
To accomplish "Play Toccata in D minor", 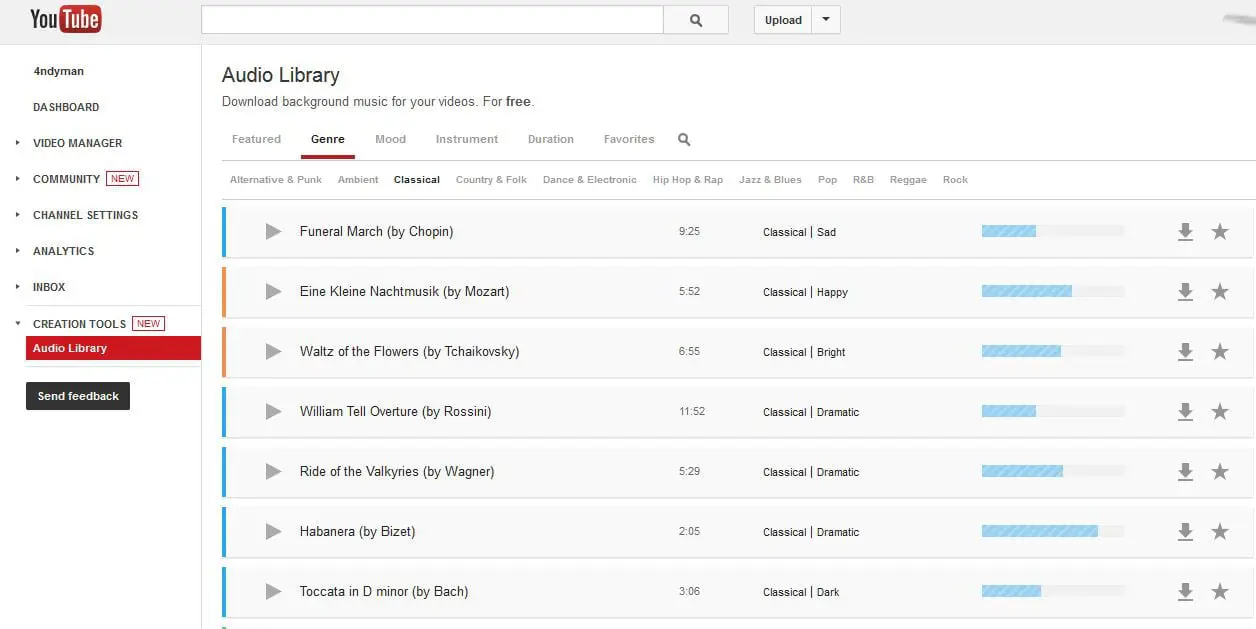I will tap(273, 592).
